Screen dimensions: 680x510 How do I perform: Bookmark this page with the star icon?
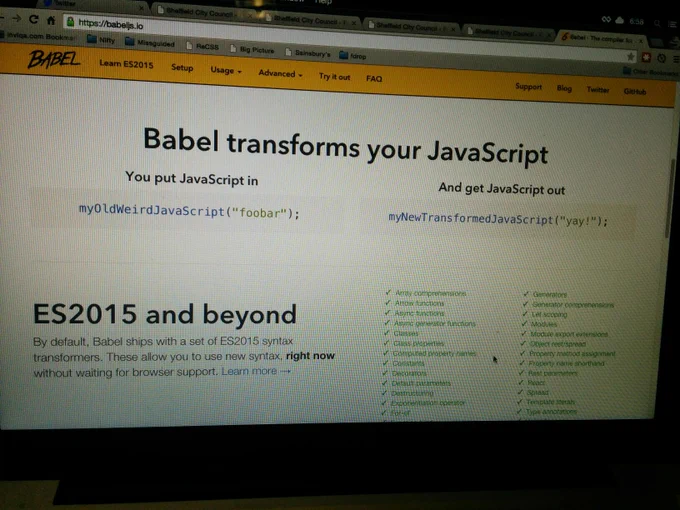(631, 56)
